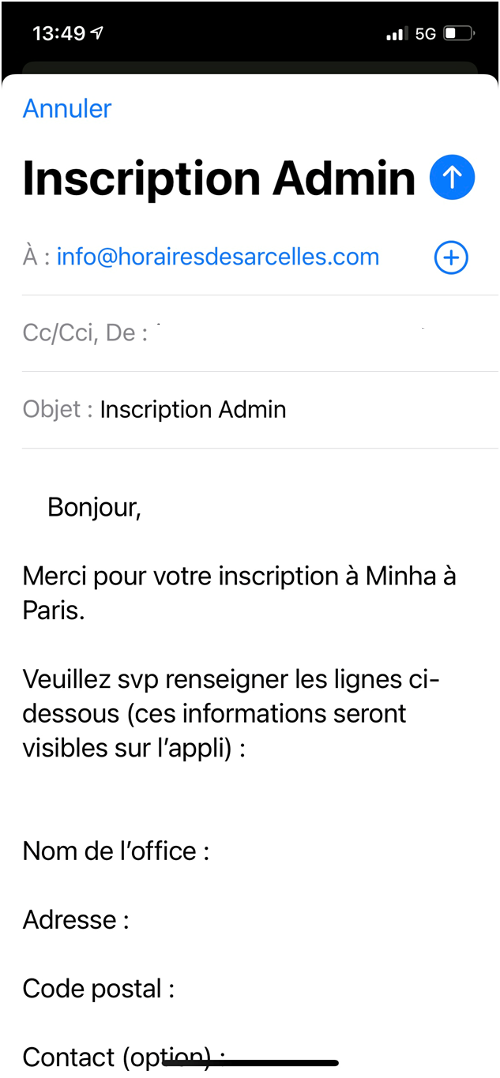500x1078 pixels.
Task: Place cursor after Bonjour greeting
Action: 144,507
